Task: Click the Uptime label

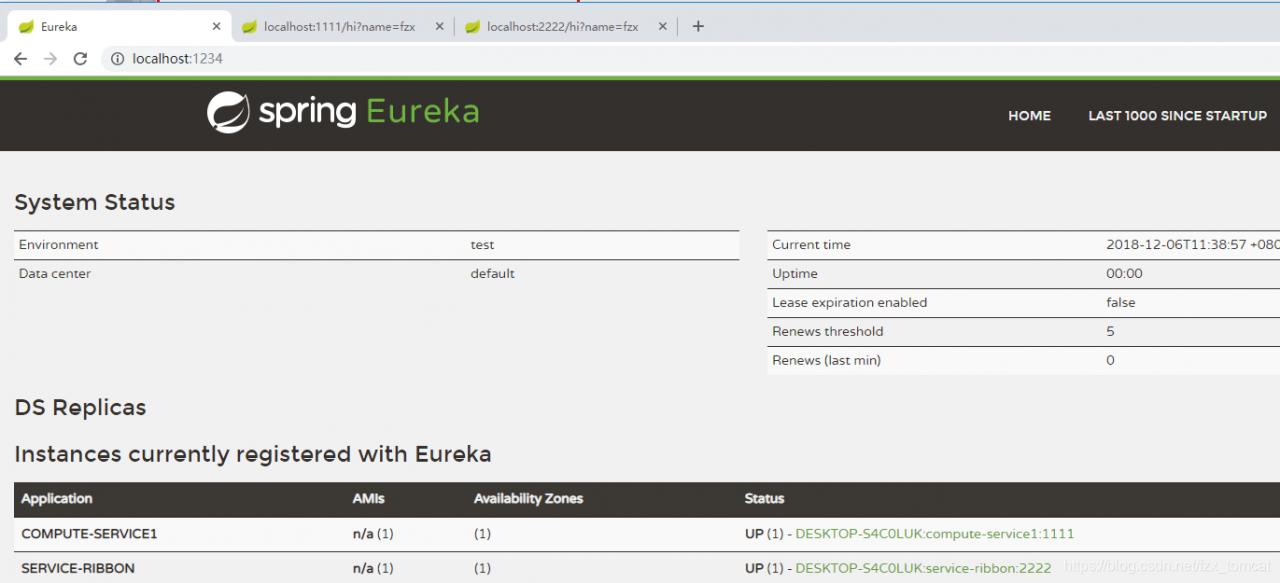Action: coord(795,274)
